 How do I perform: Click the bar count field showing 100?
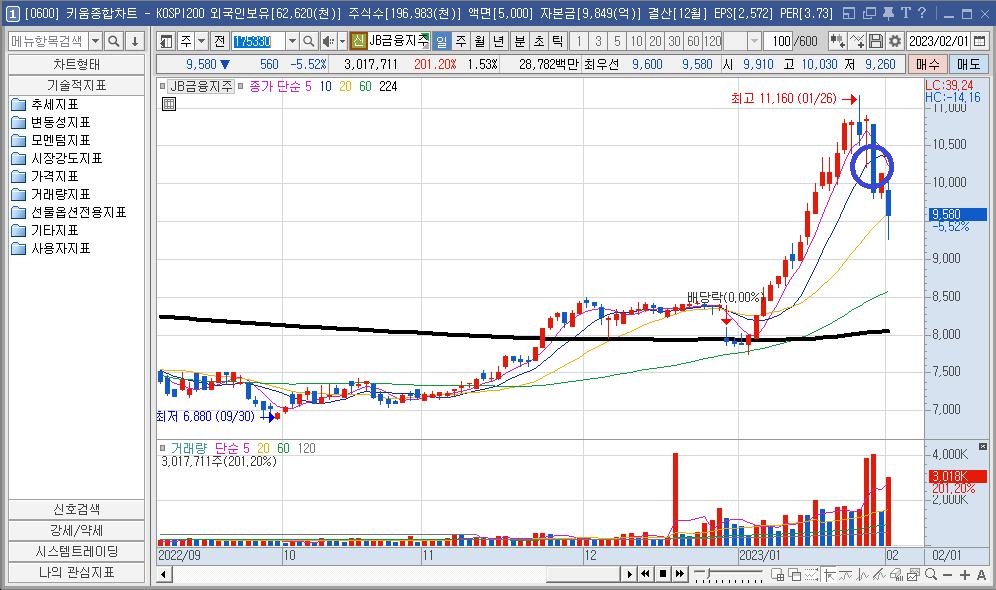[x=778, y=41]
